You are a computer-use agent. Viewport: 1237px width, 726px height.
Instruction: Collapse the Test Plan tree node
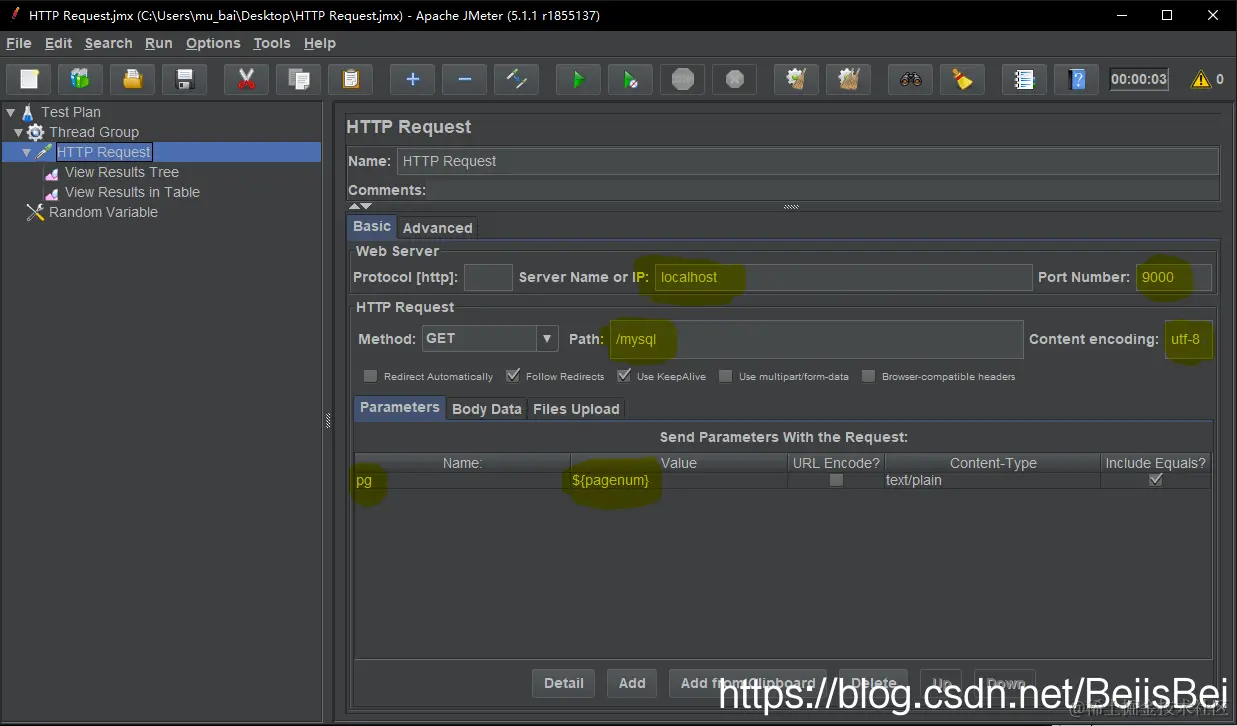[x=11, y=112]
